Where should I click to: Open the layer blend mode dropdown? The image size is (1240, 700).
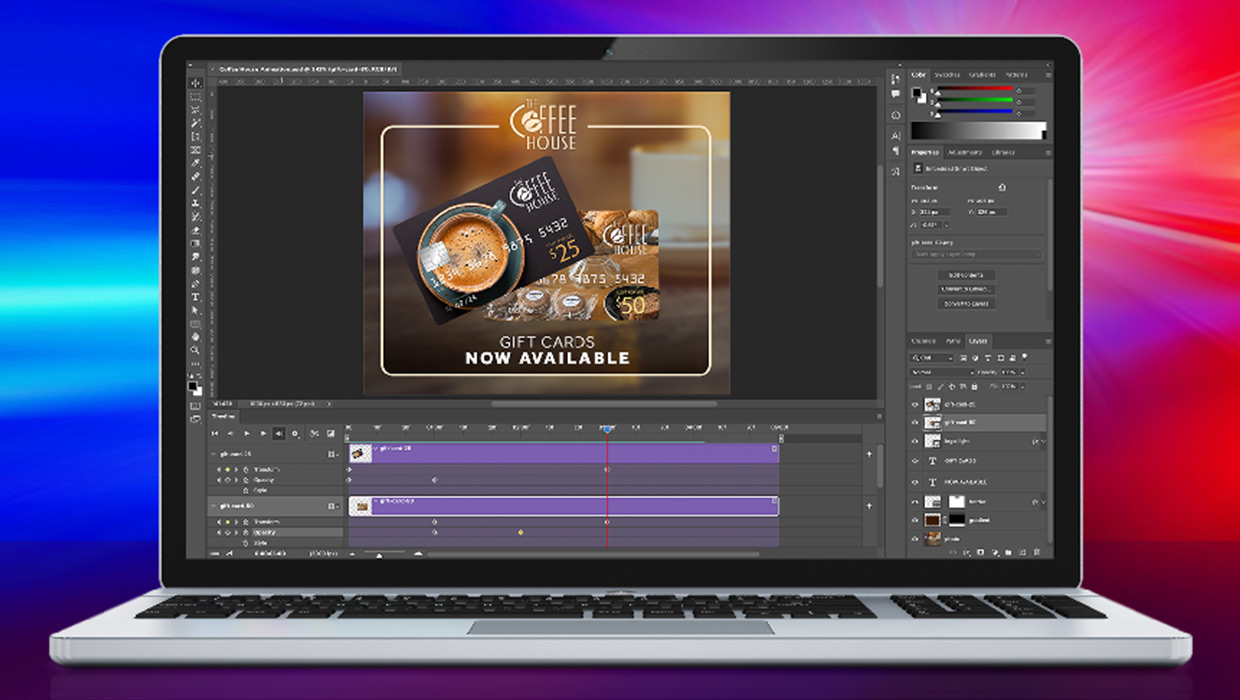942,372
